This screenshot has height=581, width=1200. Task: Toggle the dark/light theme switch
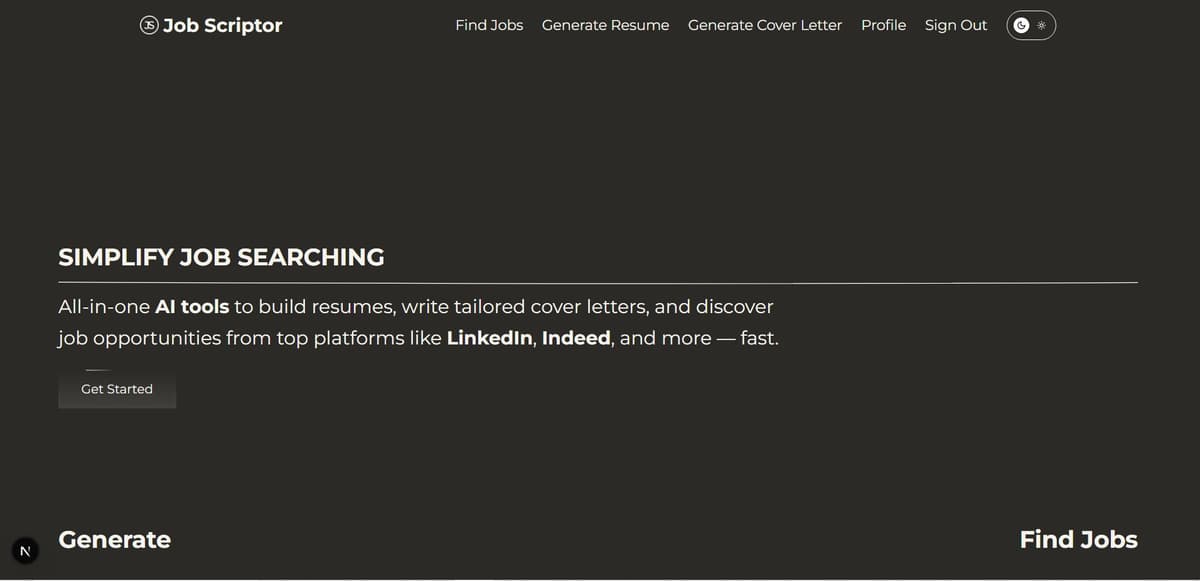[1031, 26]
